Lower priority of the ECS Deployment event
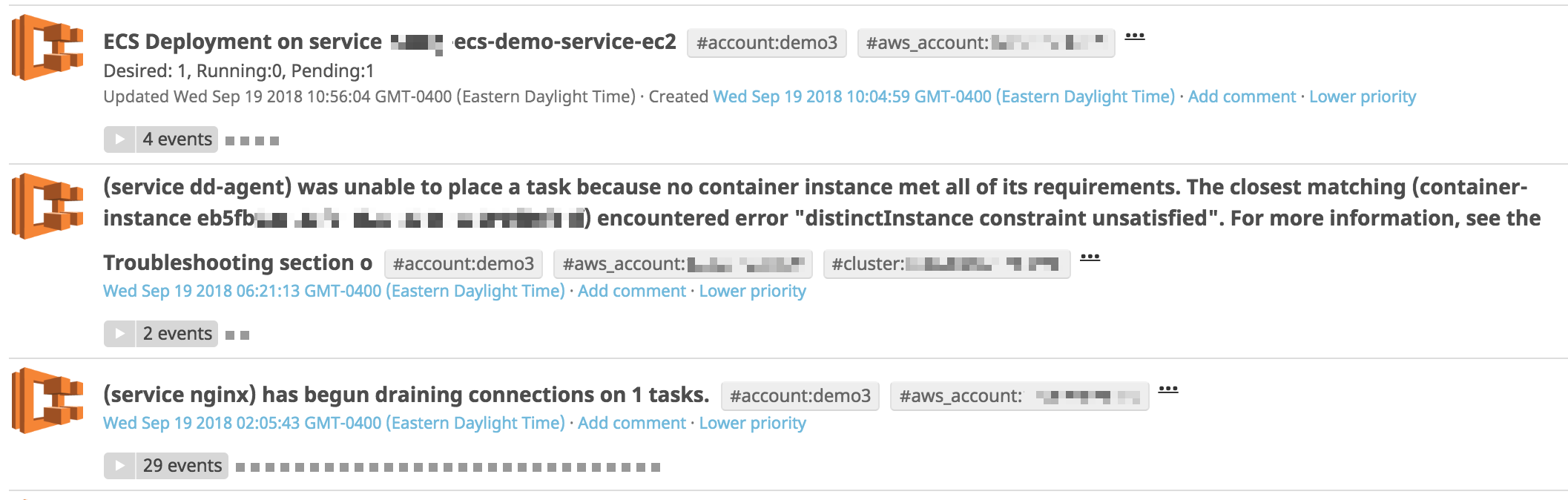 [1363, 97]
